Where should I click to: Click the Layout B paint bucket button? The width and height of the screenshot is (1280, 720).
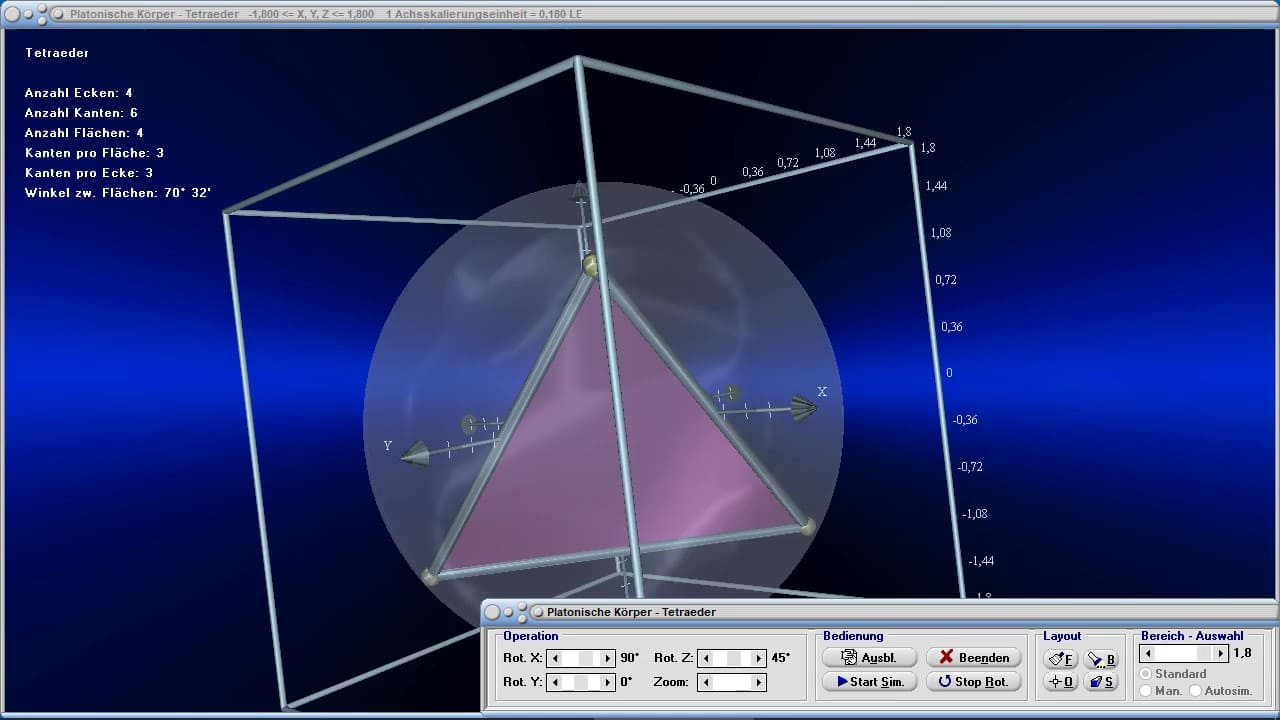pos(1101,659)
